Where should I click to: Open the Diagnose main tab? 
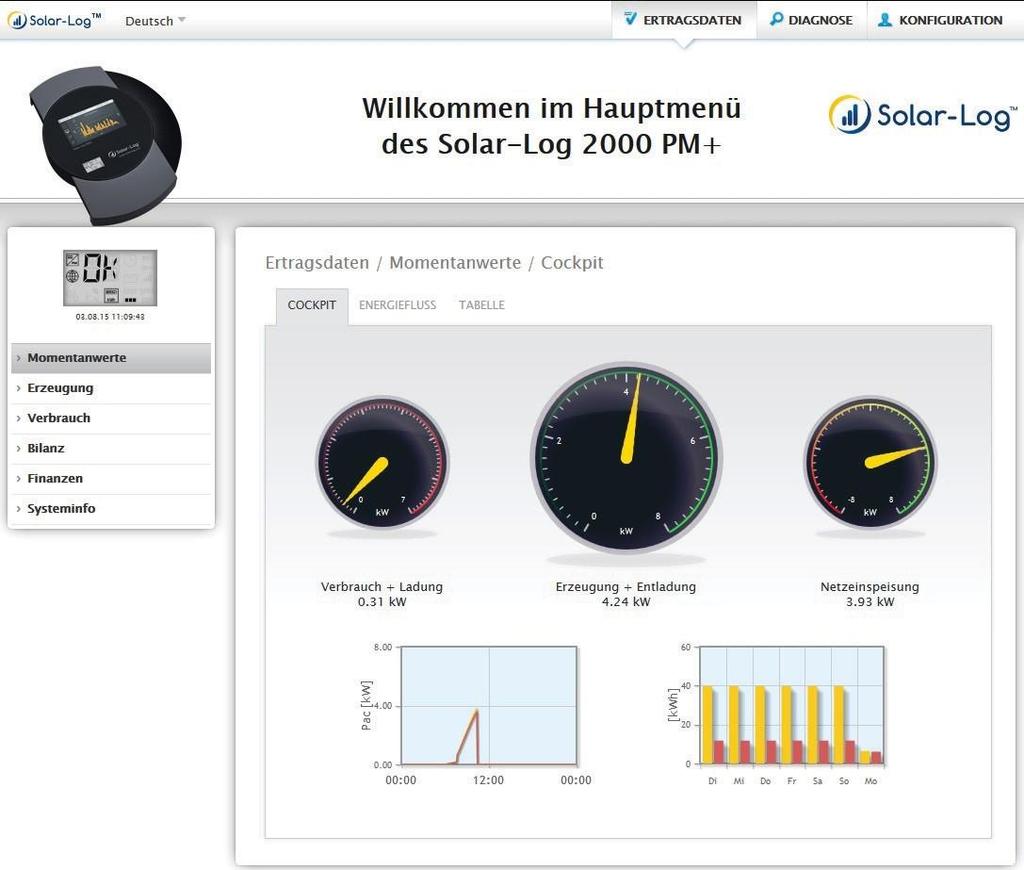point(812,20)
